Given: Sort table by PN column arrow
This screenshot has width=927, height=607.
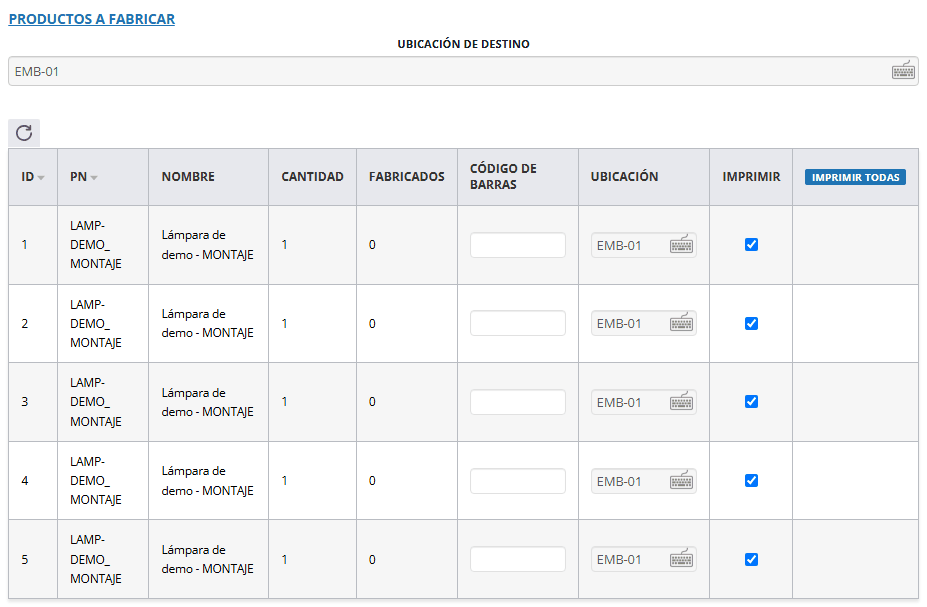Looking at the screenshot, I should point(94,177).
